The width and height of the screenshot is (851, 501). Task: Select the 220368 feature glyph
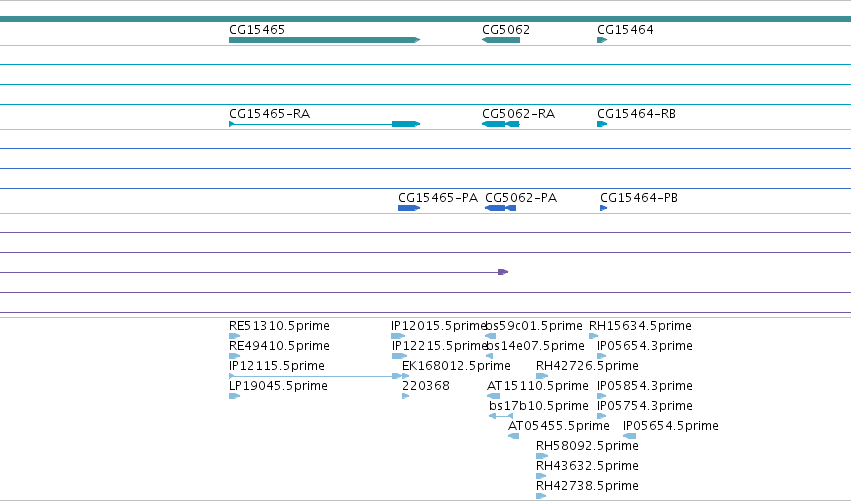pos(405,396)
